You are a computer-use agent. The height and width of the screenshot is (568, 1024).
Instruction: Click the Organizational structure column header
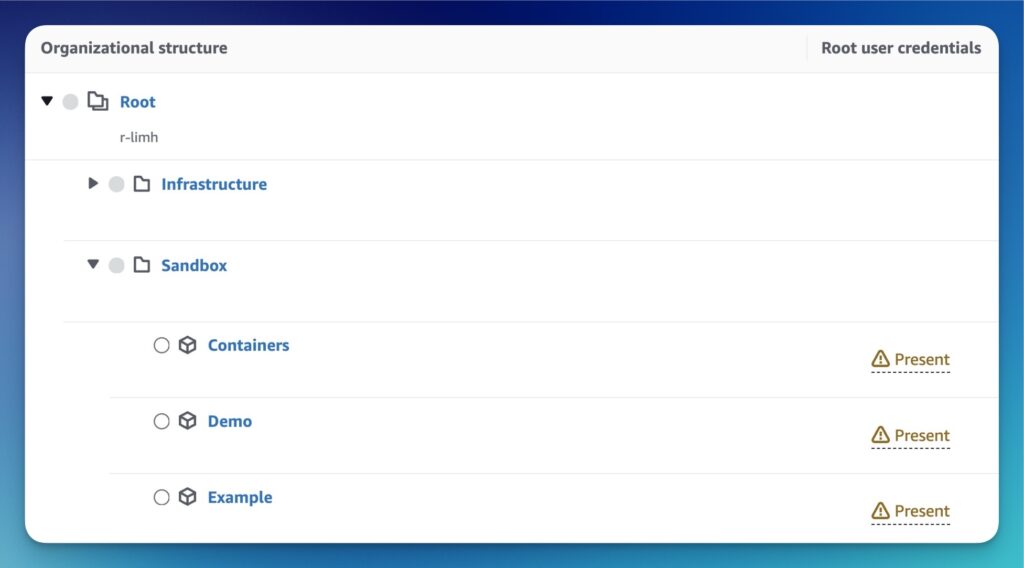134,48
